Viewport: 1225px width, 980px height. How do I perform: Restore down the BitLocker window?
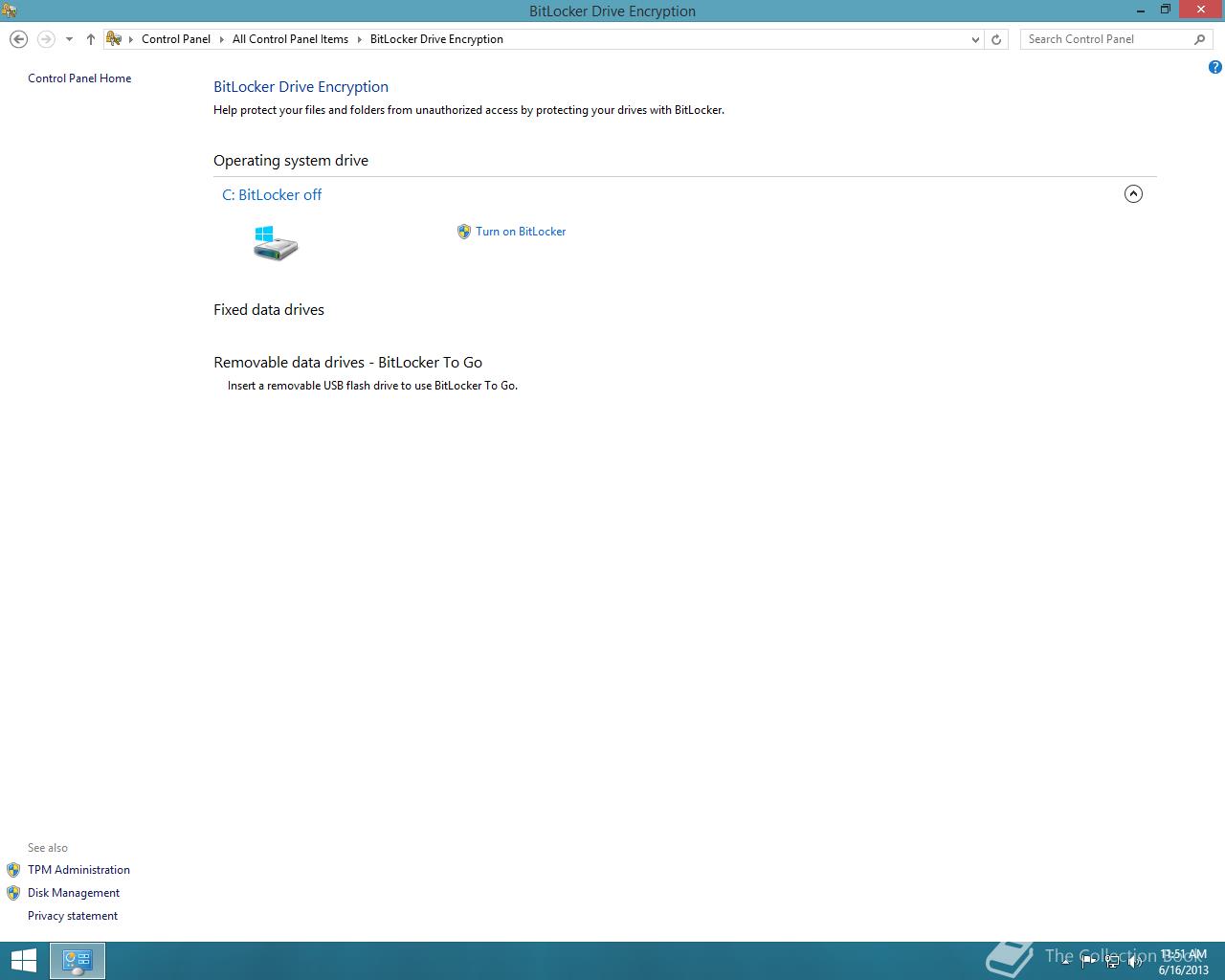(x=1166, y=10)
